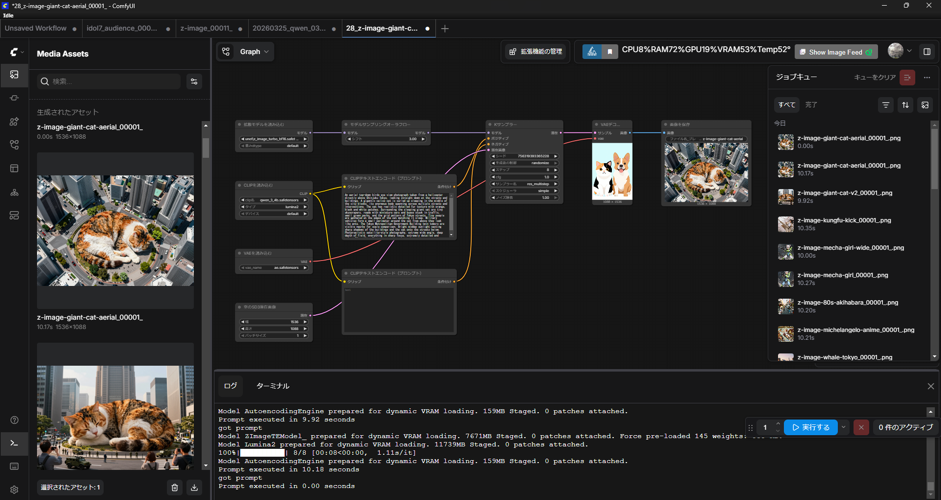Switch to the ターミナル tab
The height and width of the screenshot is (500, 941).
272,386
